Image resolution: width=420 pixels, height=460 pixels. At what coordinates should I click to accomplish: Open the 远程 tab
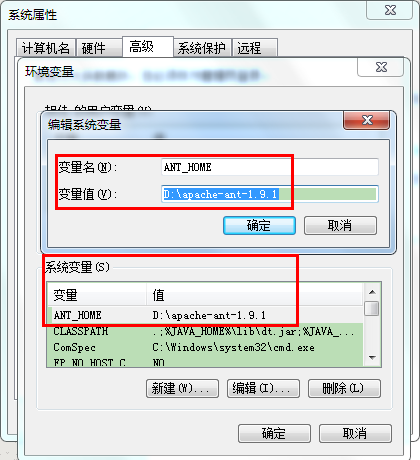pyautogui.click(x=255, y=48)
